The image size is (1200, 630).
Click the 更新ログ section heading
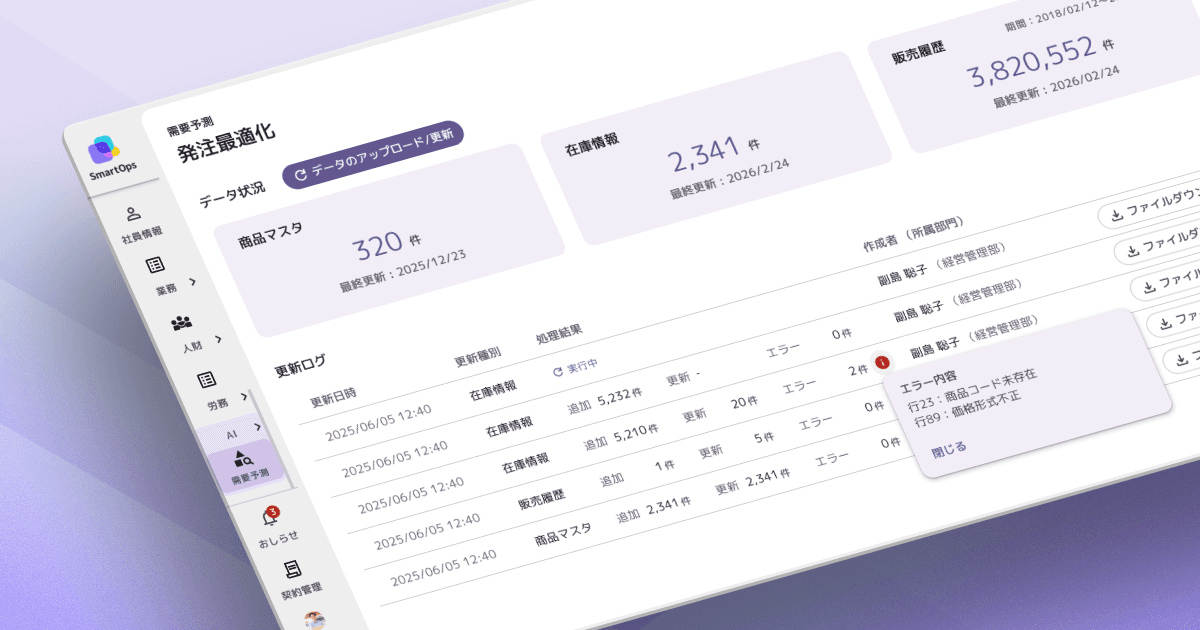coord(301,365)
